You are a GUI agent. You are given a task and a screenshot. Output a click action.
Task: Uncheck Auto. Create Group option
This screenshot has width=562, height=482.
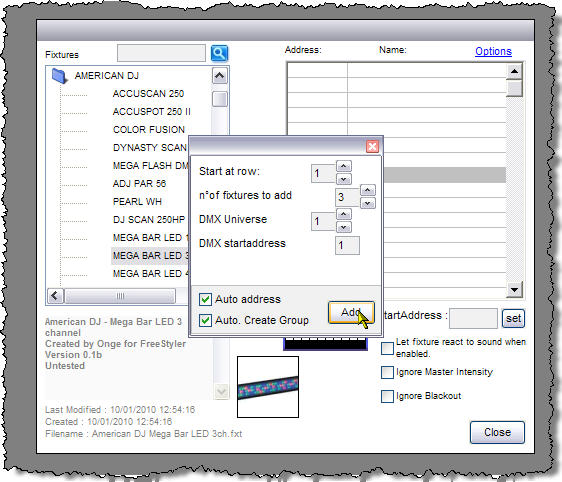click(x=205, y=320)
